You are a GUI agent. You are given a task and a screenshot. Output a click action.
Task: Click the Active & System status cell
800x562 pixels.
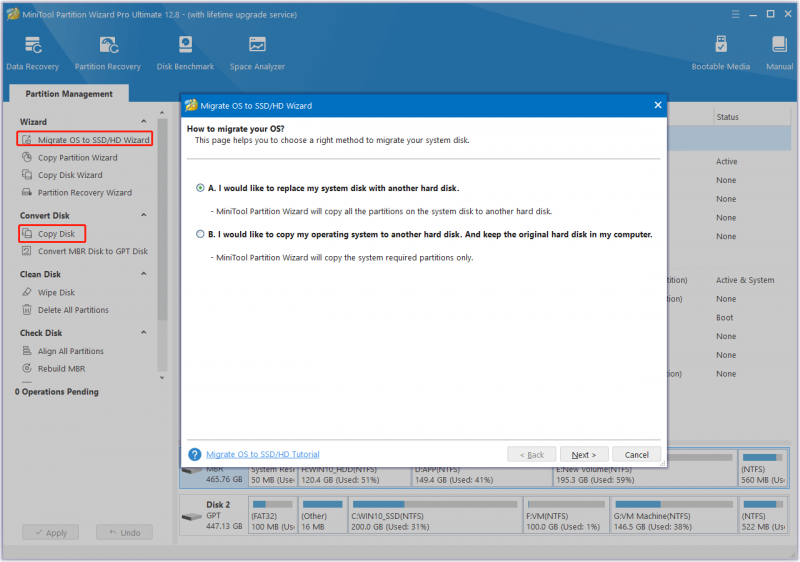[x=745, y=279]
